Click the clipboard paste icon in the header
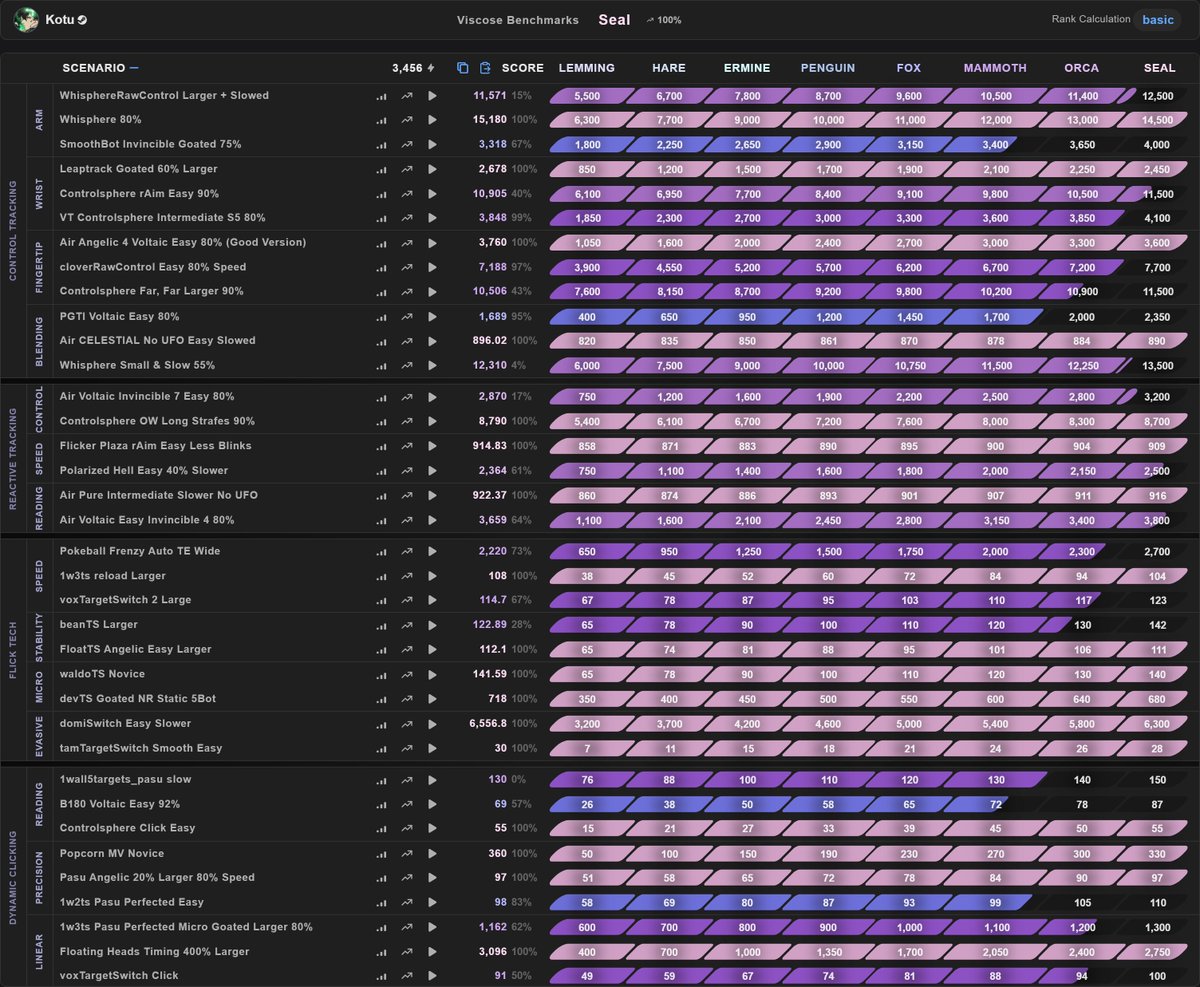This screenshot has height=987, width=1200. [484, 67]
